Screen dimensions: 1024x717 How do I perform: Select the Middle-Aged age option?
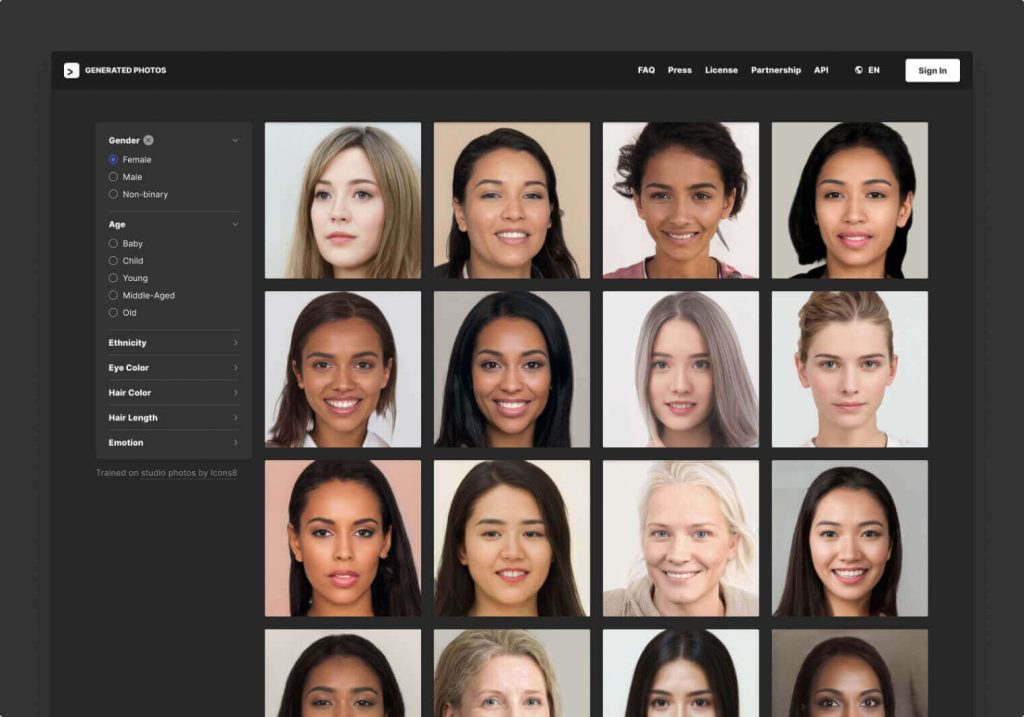click(113, 295)
